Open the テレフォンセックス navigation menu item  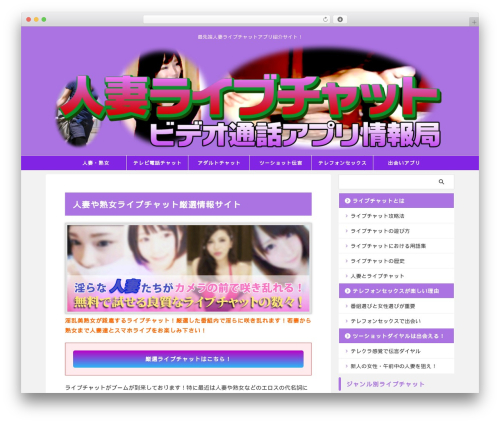click(342, 163)
